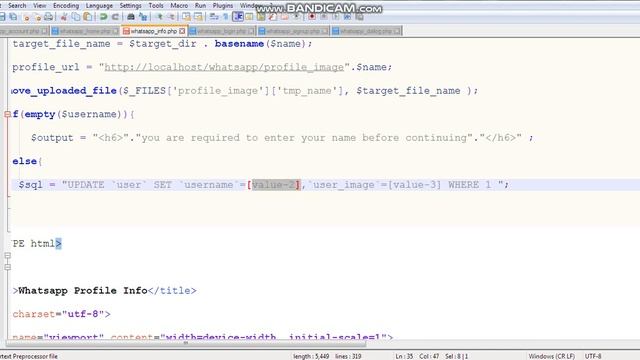Switch to the whatsapp_home.php tab
The image size is (640, 360).
coord(84,31)
